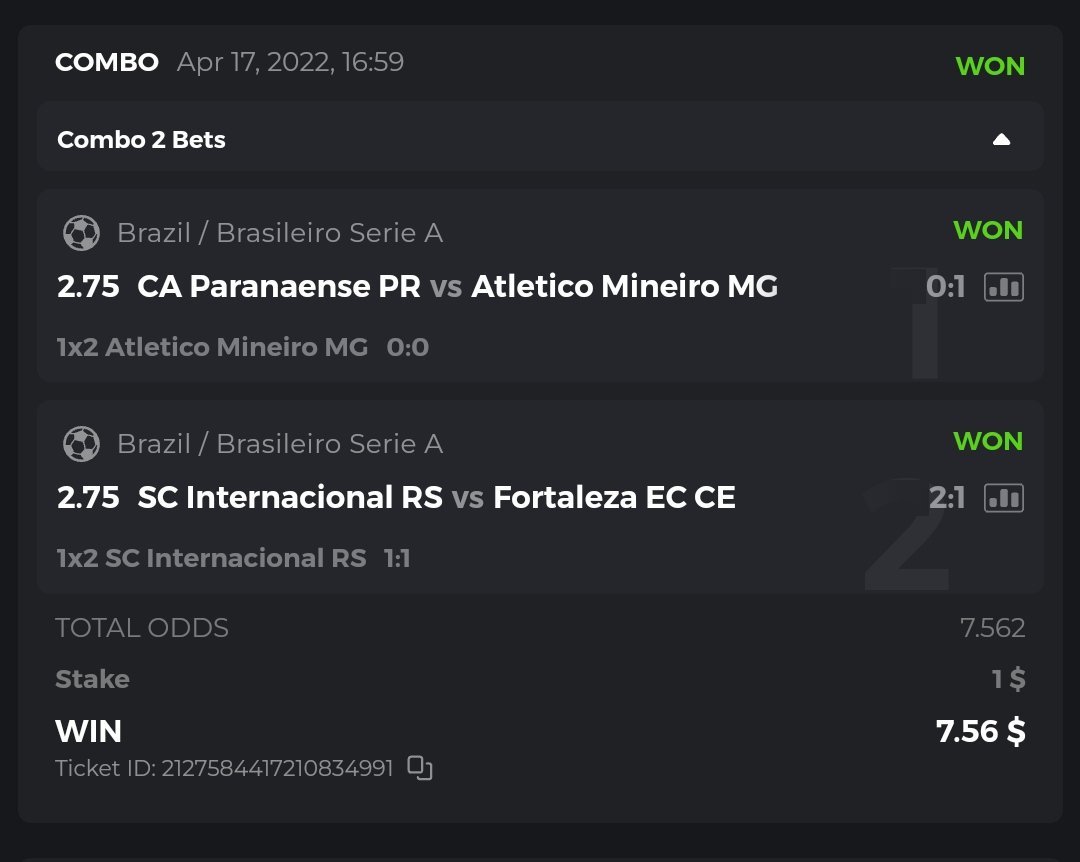Select Fortaleza EC CE team name
This screenshot has width=1080, height=862.
(614, 497)
